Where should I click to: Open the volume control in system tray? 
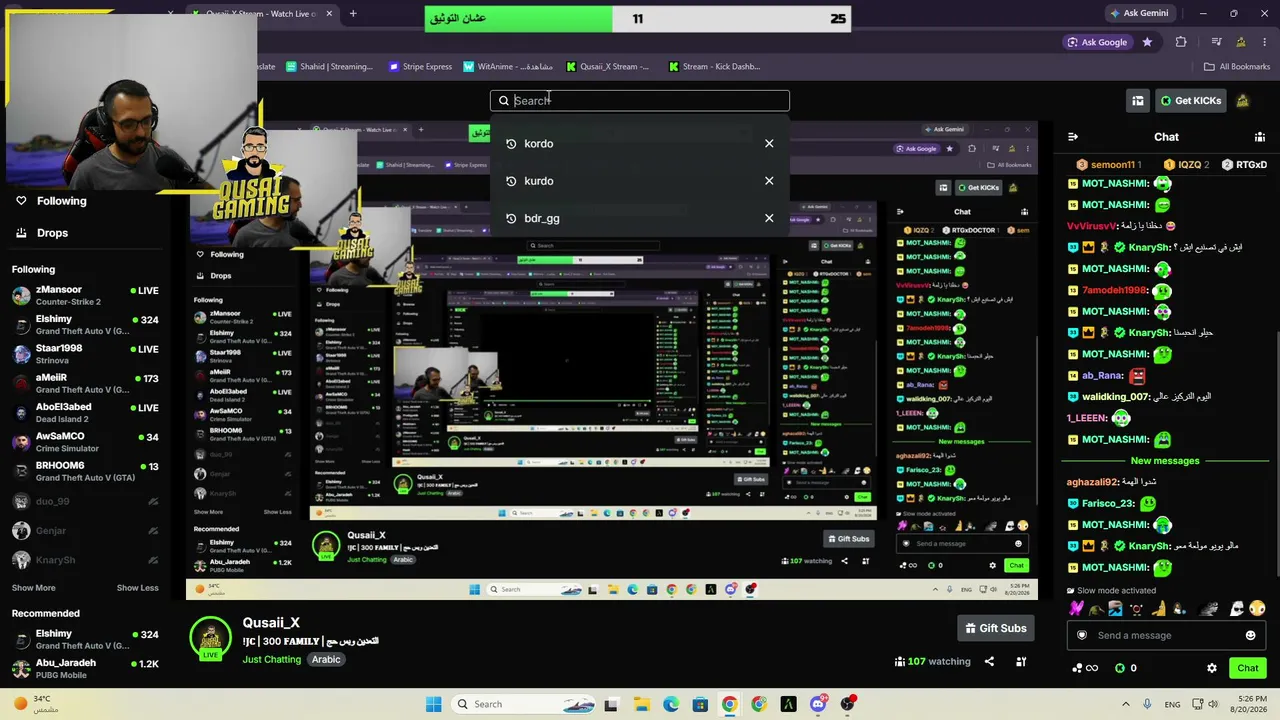(1213, 704)
